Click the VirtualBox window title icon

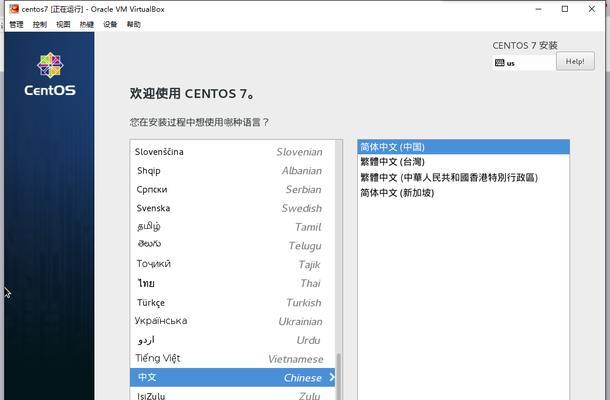pos(14,9)
